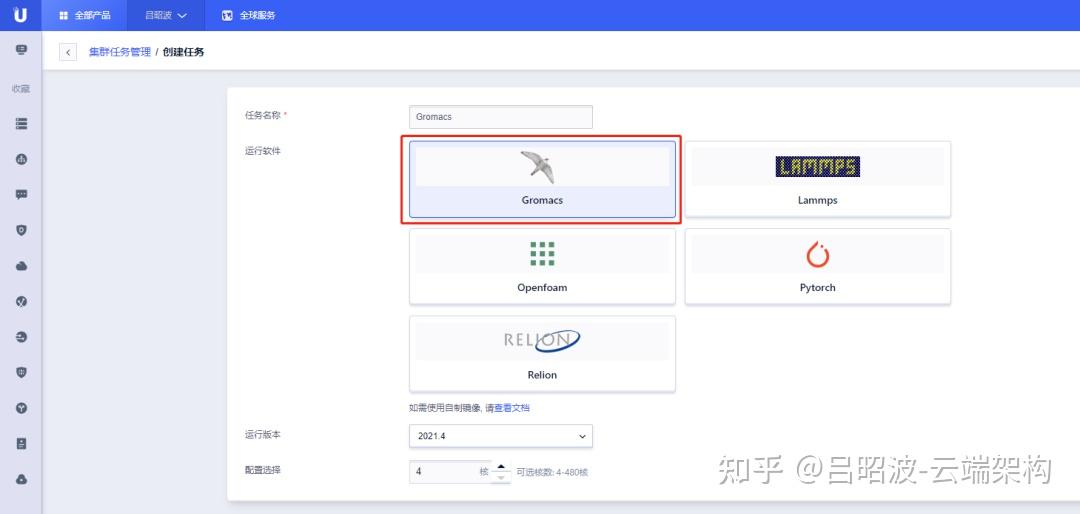
Task: Click the monitor icon in sidebar
Action: pyautogui.click(x=21, y=50)
